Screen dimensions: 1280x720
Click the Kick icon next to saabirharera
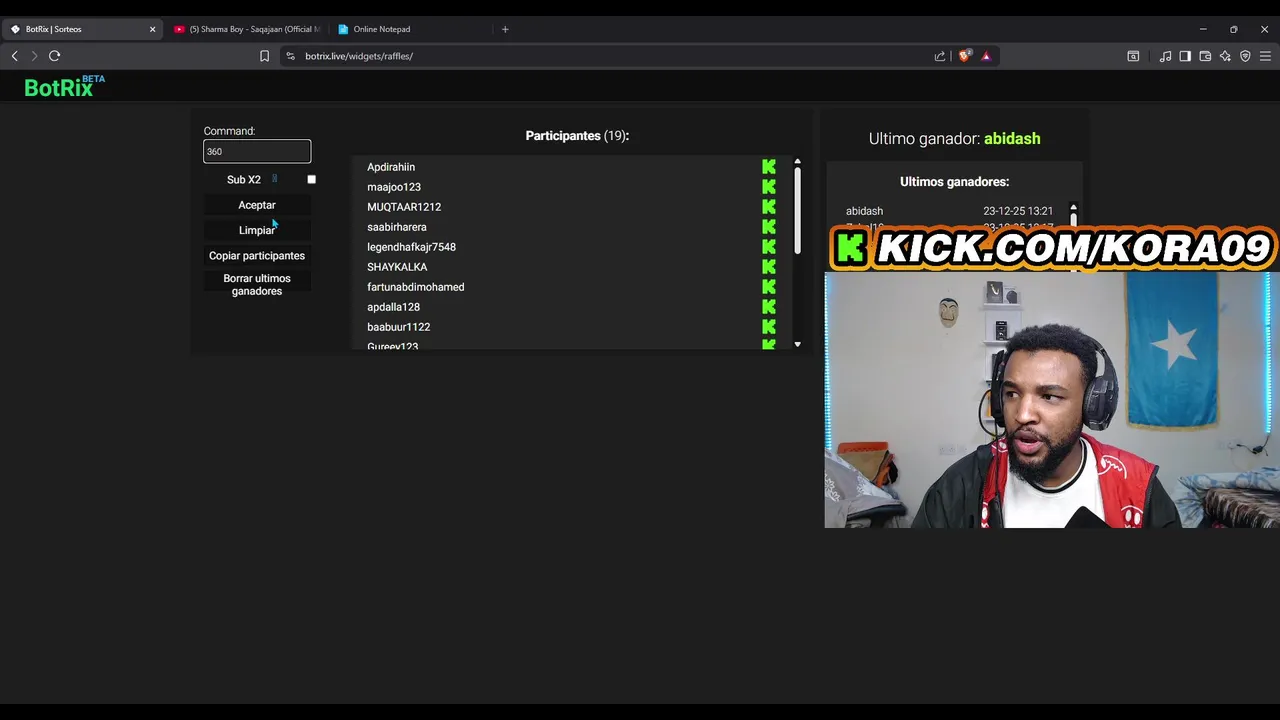point(768,227)
